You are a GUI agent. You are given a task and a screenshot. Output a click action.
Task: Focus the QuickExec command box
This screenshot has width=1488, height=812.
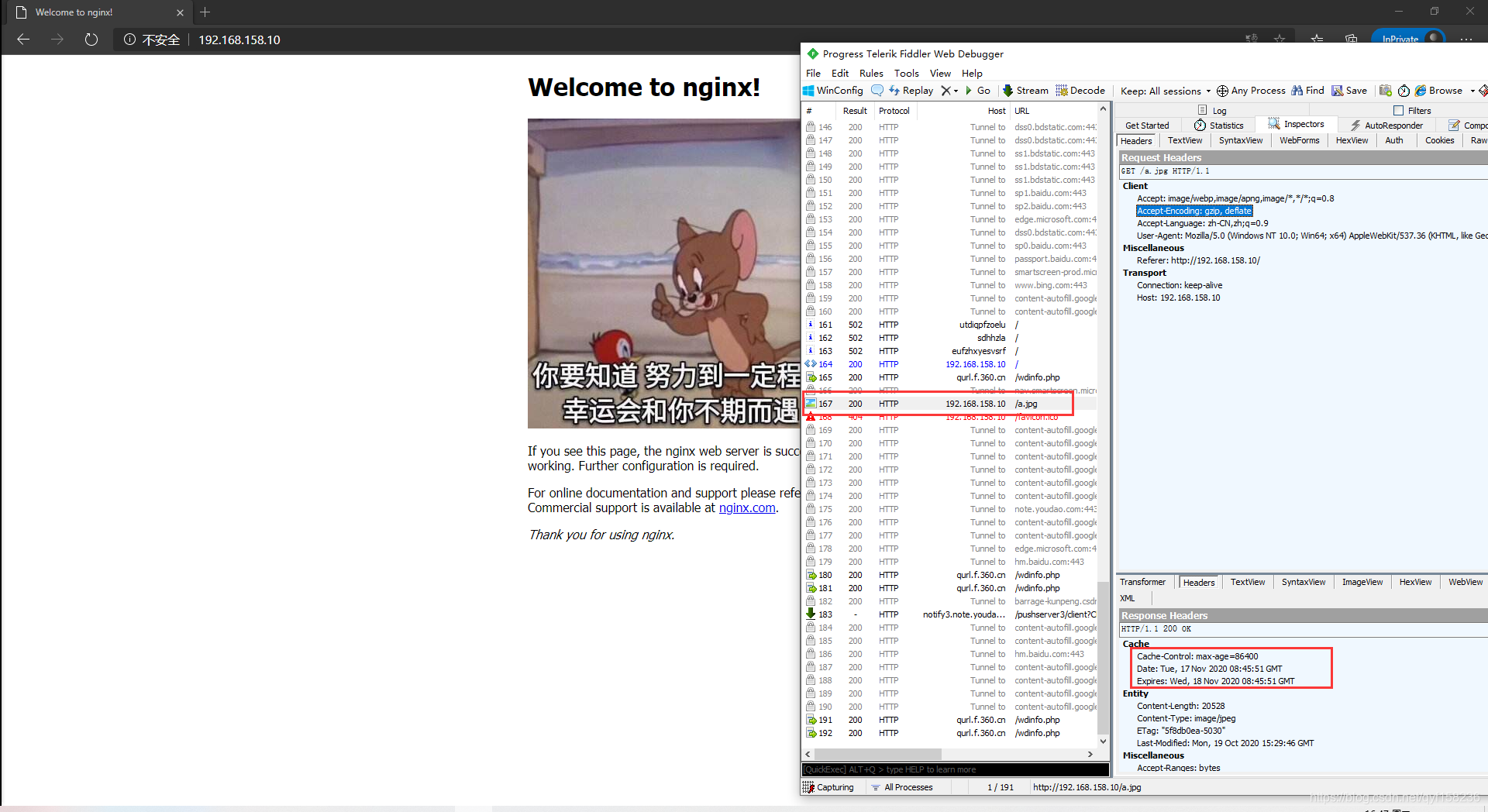(x=955, y=769)
